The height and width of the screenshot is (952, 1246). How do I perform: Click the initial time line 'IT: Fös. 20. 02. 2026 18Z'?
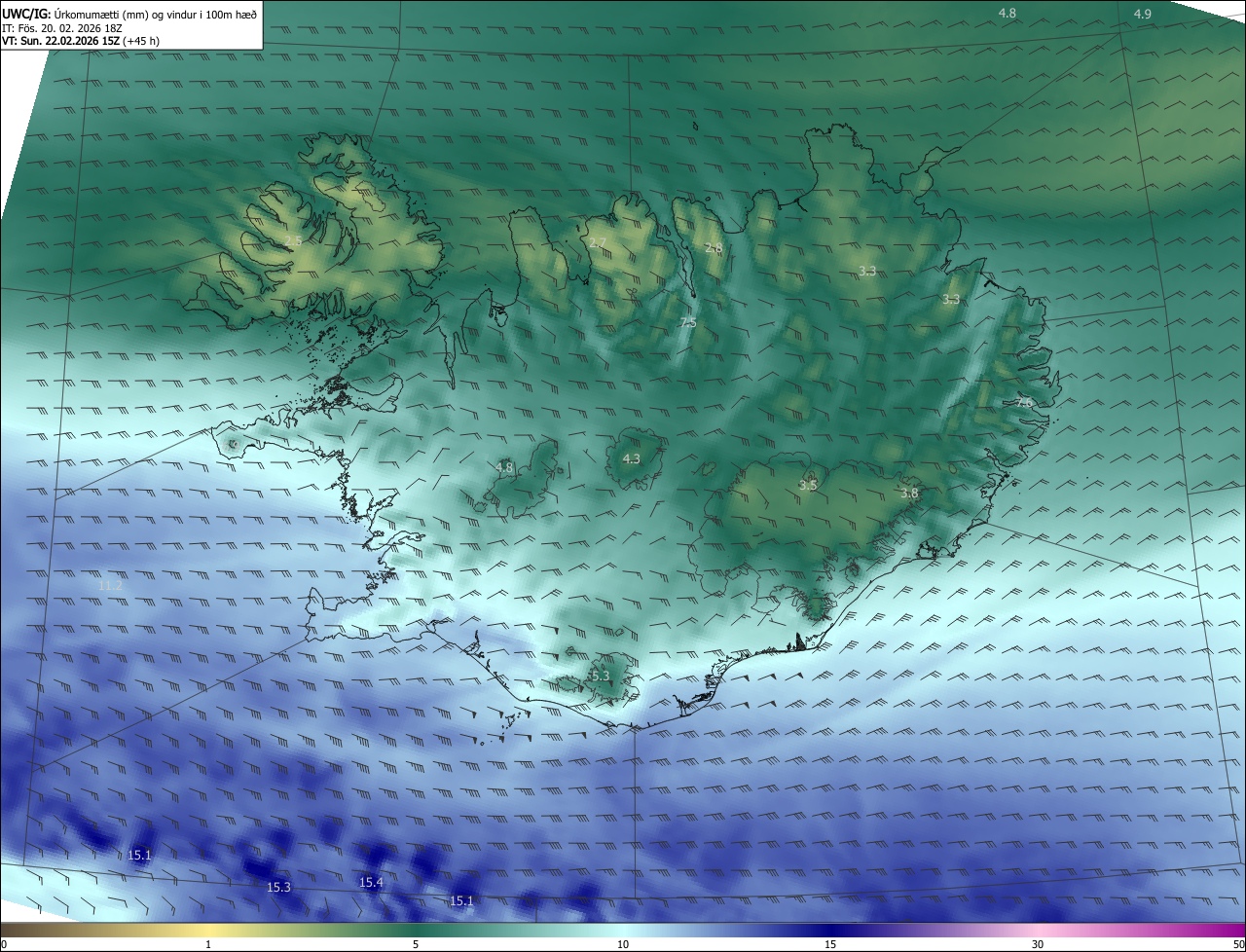point(64,27)
